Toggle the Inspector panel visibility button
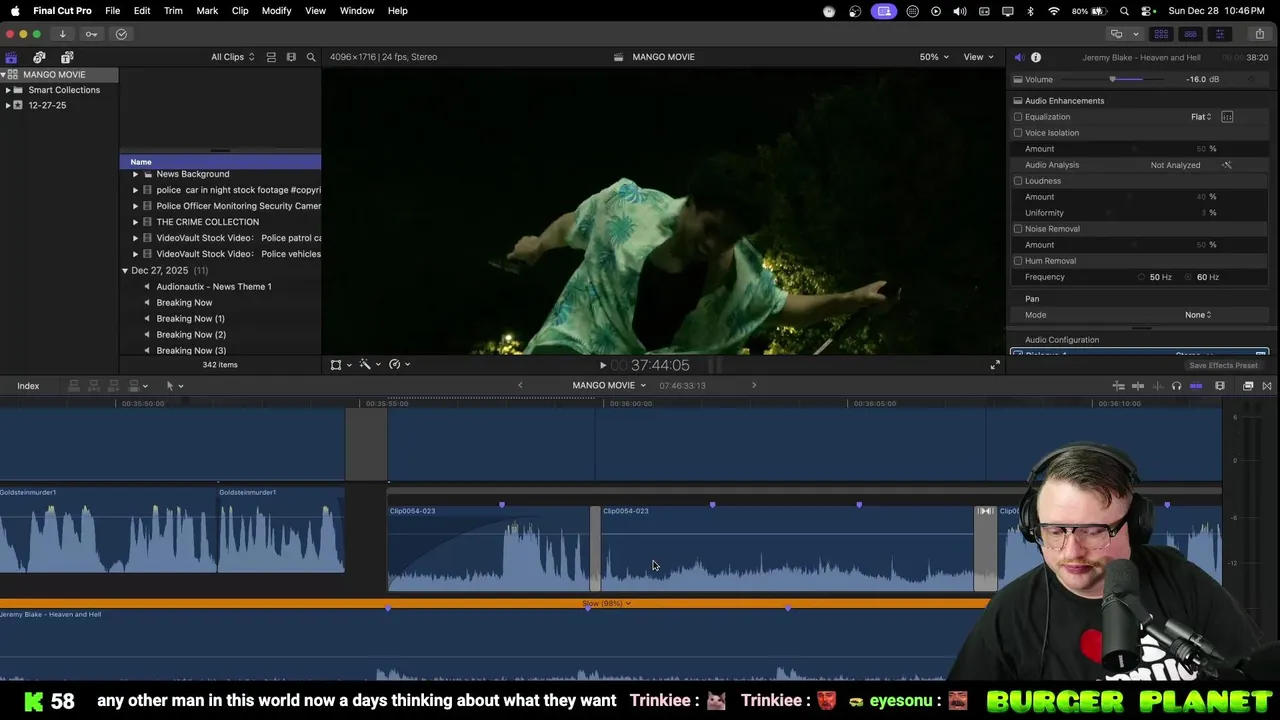Viewport: 1280px width, 720px height. click(1219, 34)
